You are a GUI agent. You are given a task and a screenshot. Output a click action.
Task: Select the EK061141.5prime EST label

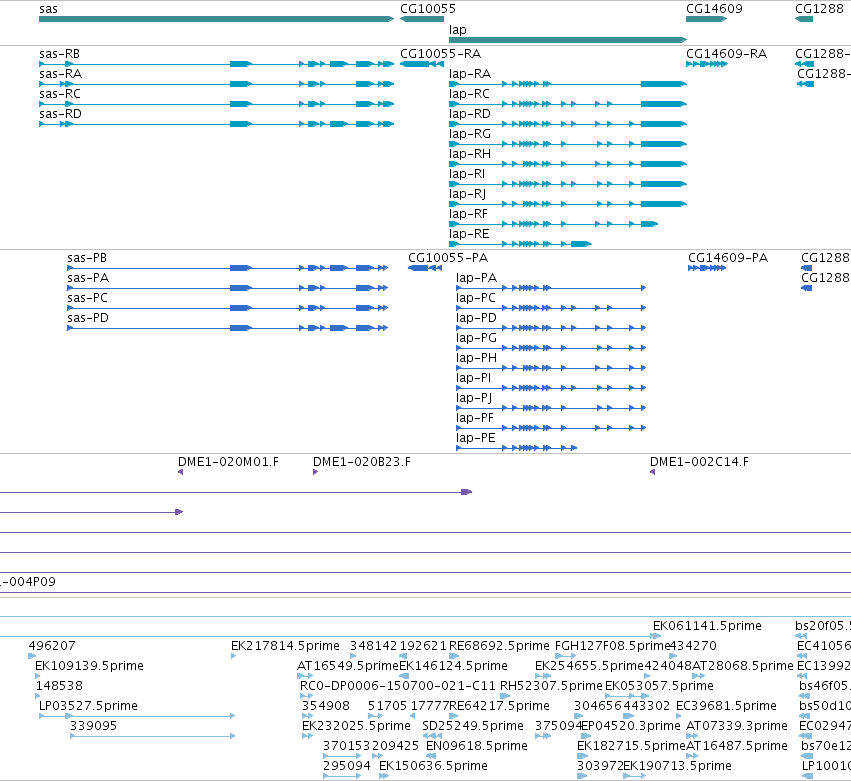pos(707,626)
